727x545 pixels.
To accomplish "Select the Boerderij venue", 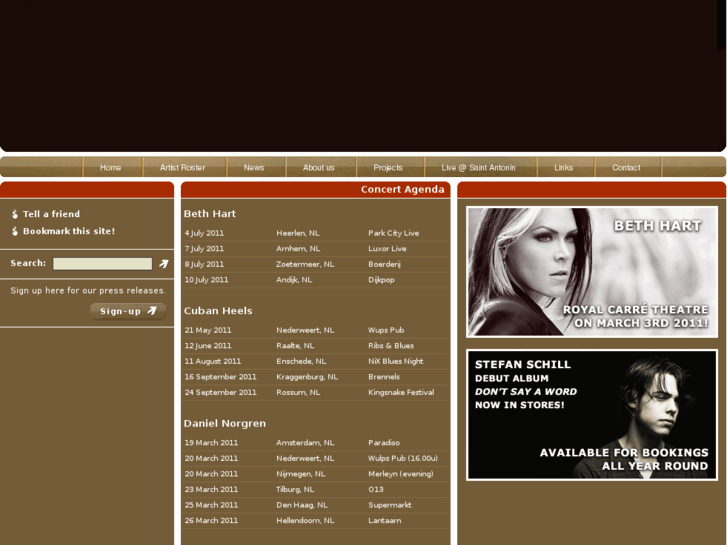I will point(384,264).
